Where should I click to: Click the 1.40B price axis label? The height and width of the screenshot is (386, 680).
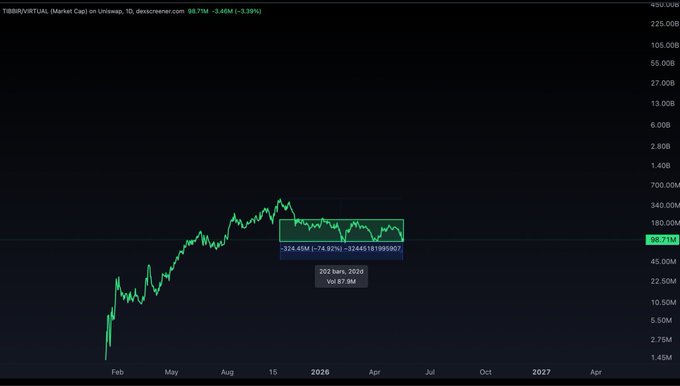click(660, 166)
